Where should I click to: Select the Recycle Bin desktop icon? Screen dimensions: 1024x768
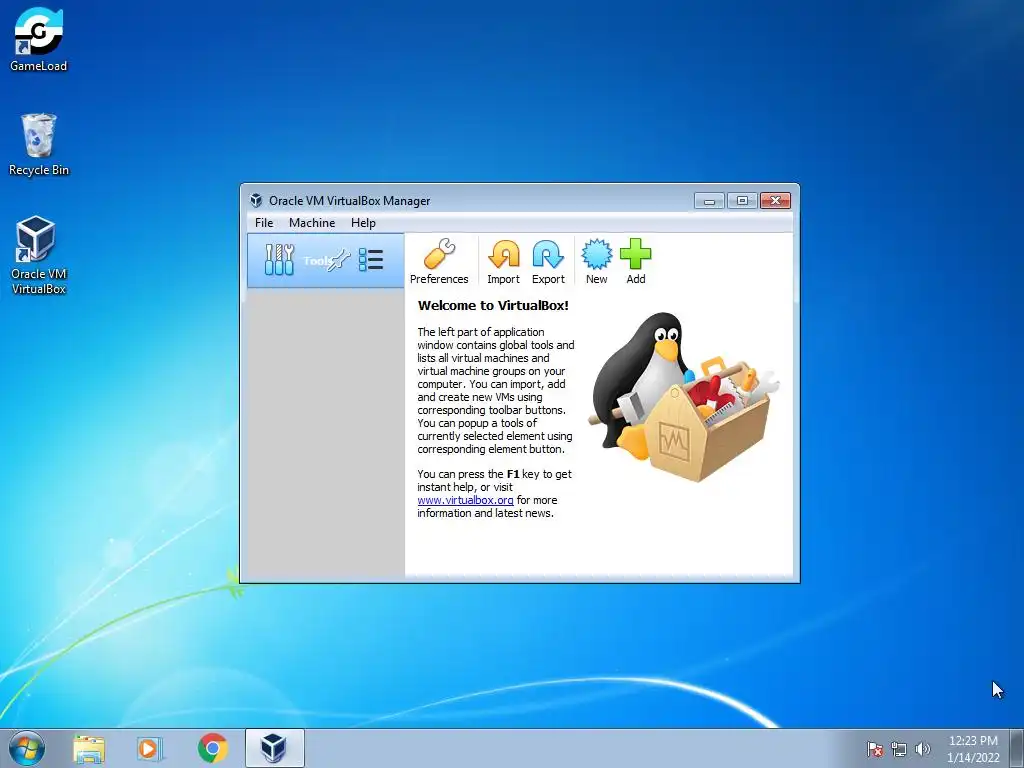[39, 145]
